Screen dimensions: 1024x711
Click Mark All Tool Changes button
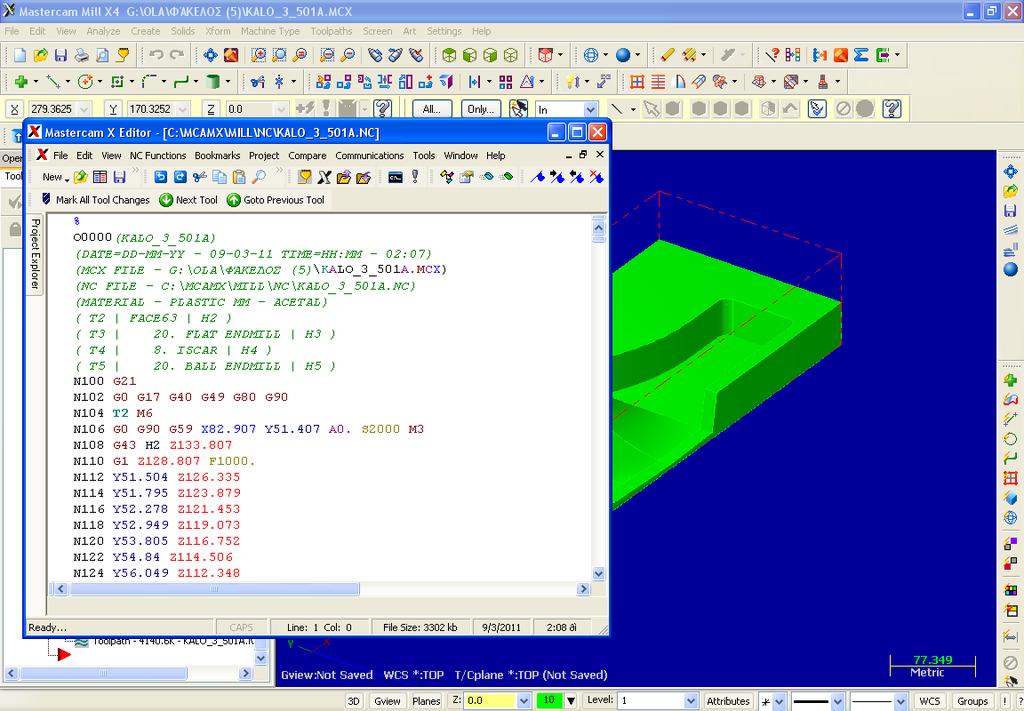[x=95, y=200]
